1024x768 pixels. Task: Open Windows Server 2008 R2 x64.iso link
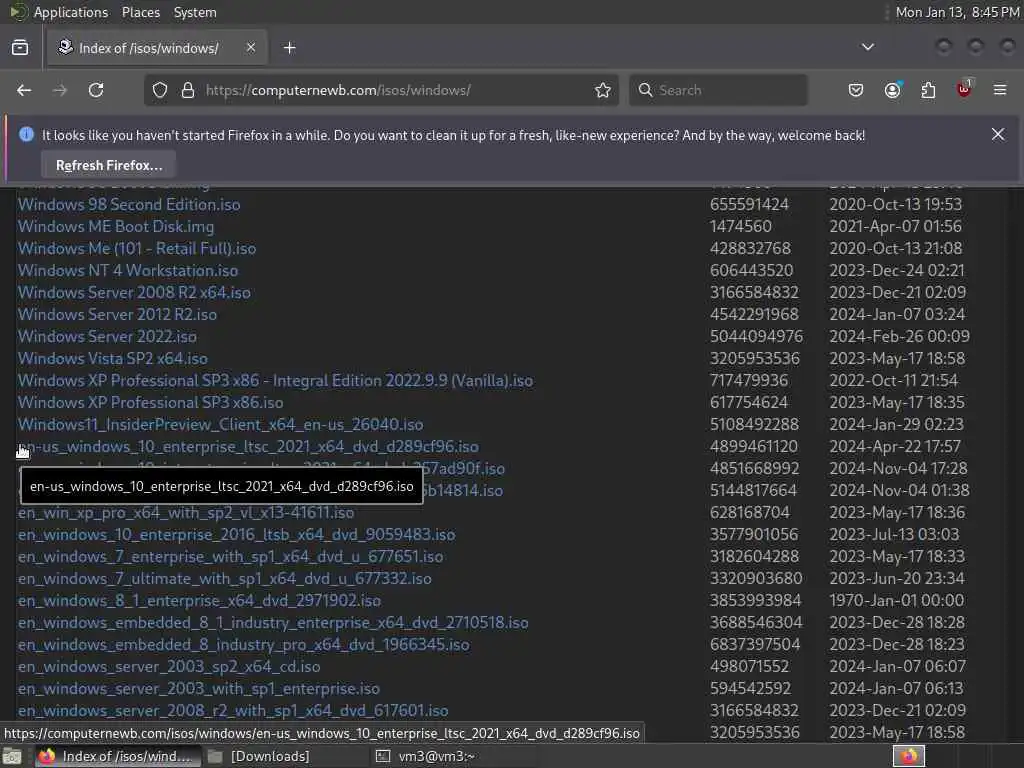pos(135,293)
